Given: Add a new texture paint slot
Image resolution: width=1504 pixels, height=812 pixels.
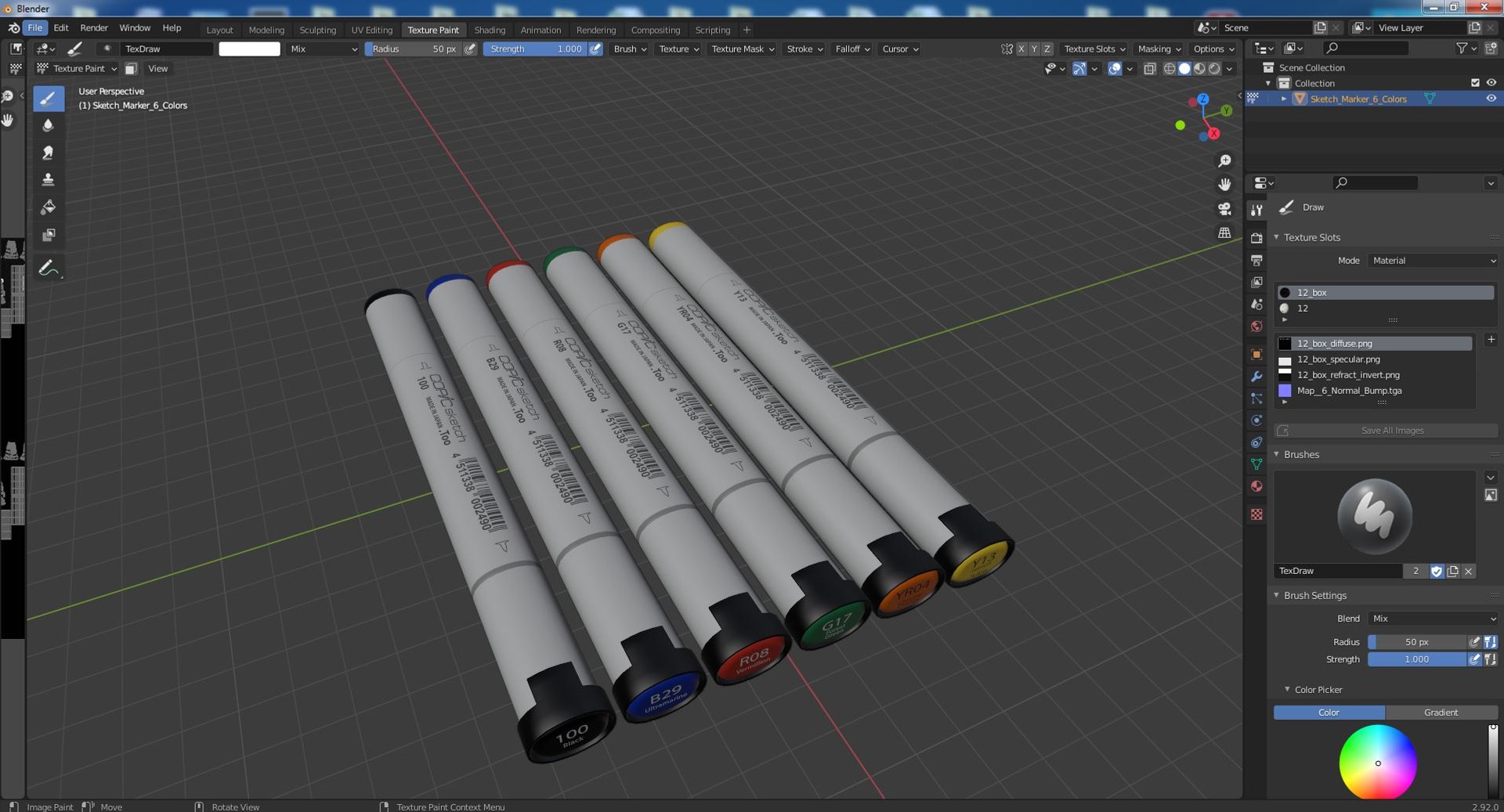Looking at the screenshot, I should [x=1491, y=340].
